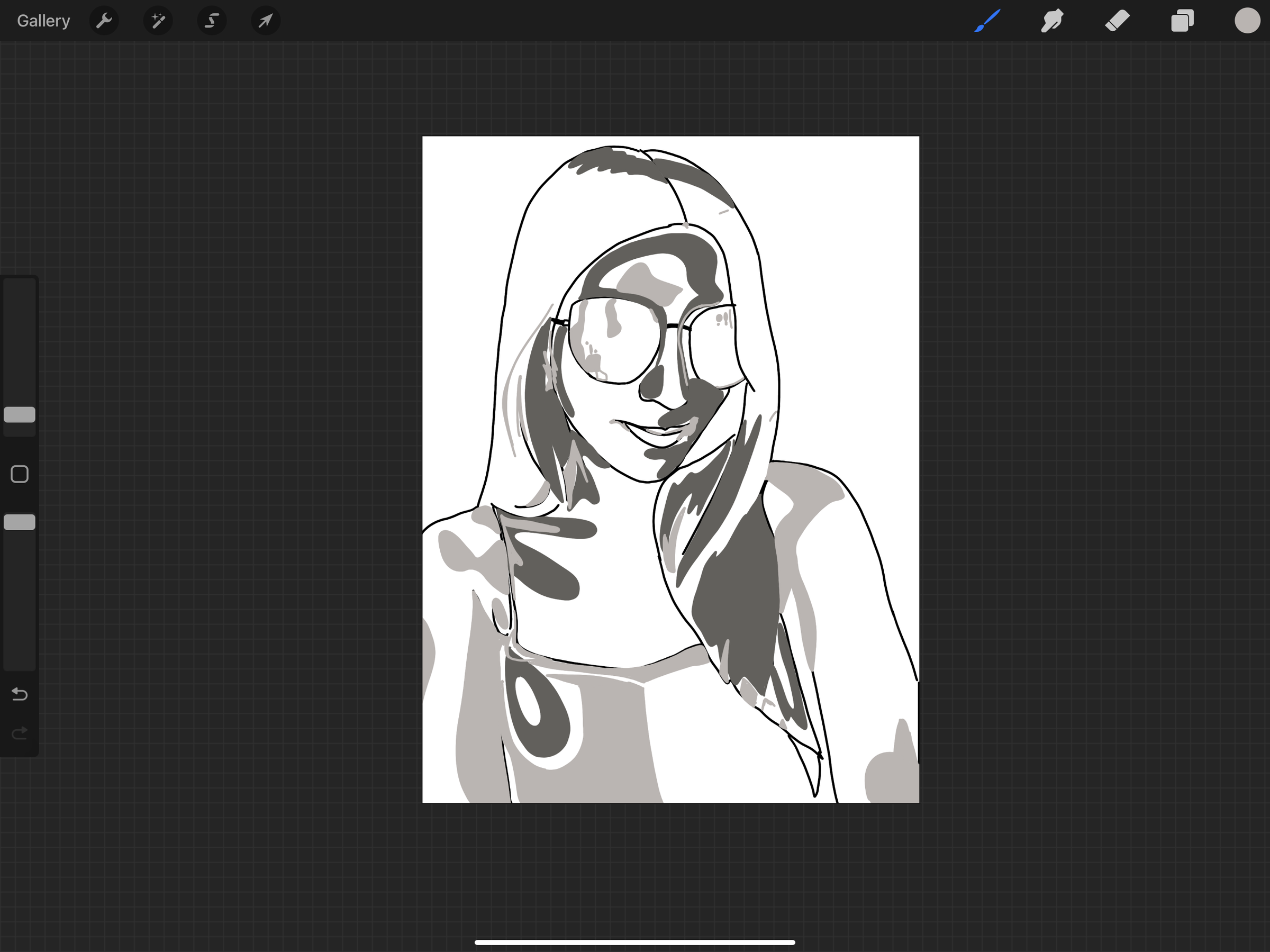Select the Smudge tool
1270x952 pixels.
pos(1052,21)
